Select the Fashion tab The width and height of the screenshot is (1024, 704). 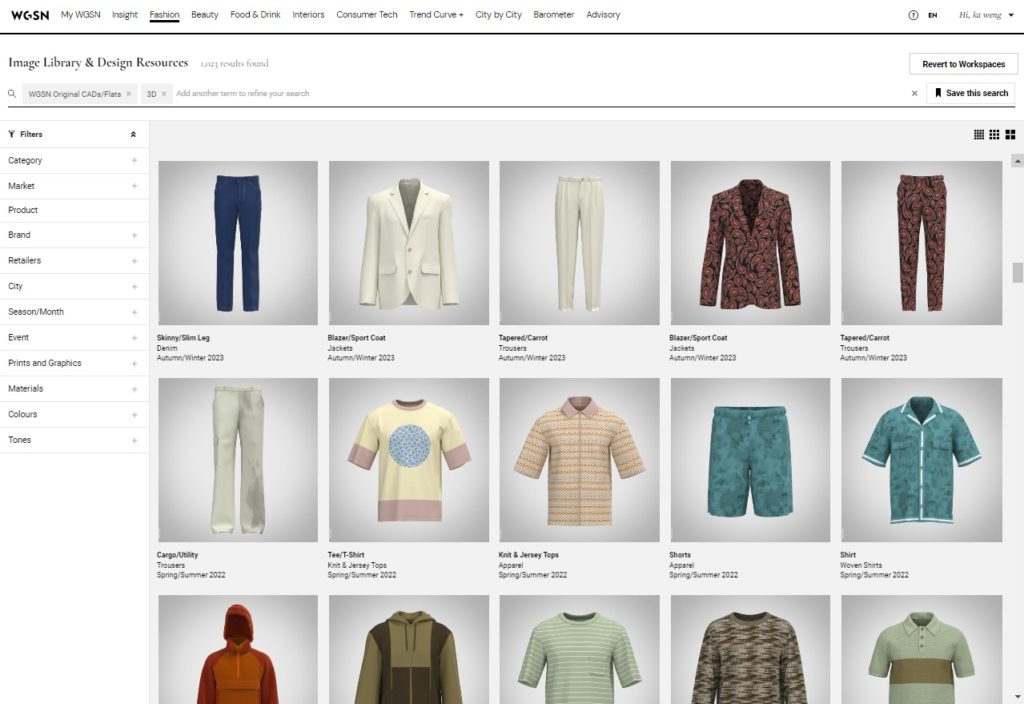[164, 14]
